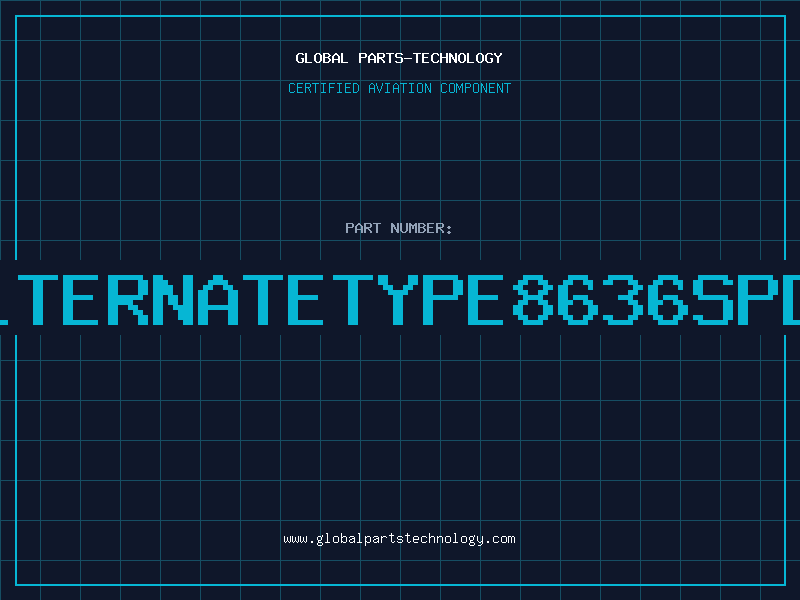This screenshot has height=600, width=800.
Task: Click the word NUMBER: in the label
Action: tap(421, 228)
